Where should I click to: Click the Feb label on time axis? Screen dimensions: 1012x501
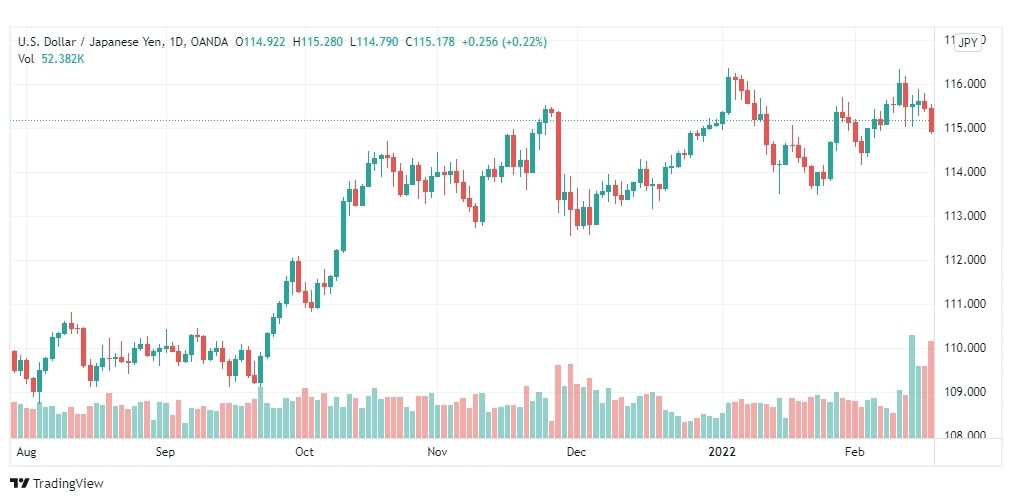coord(853,451)
